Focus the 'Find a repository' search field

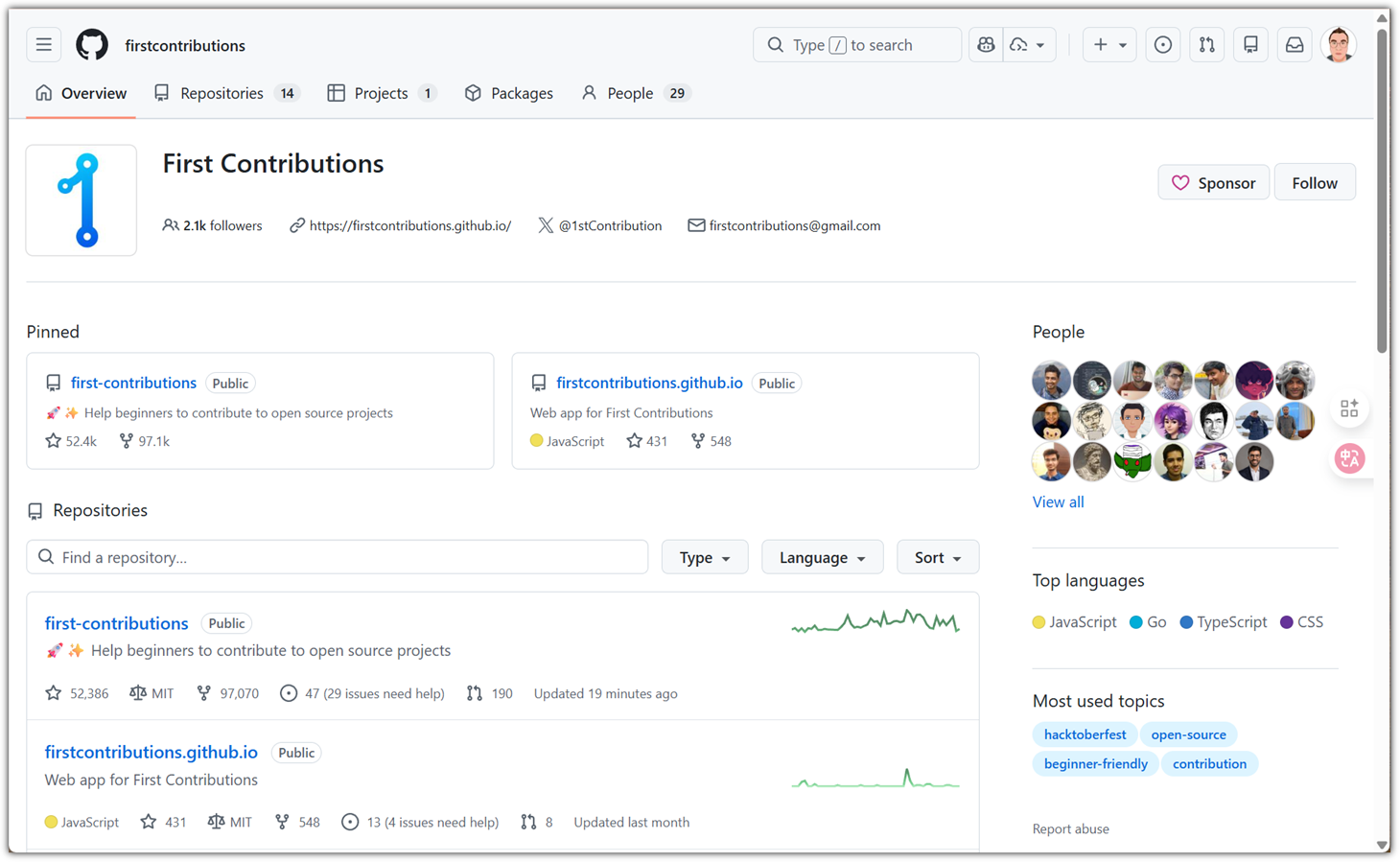pos(338,557)
